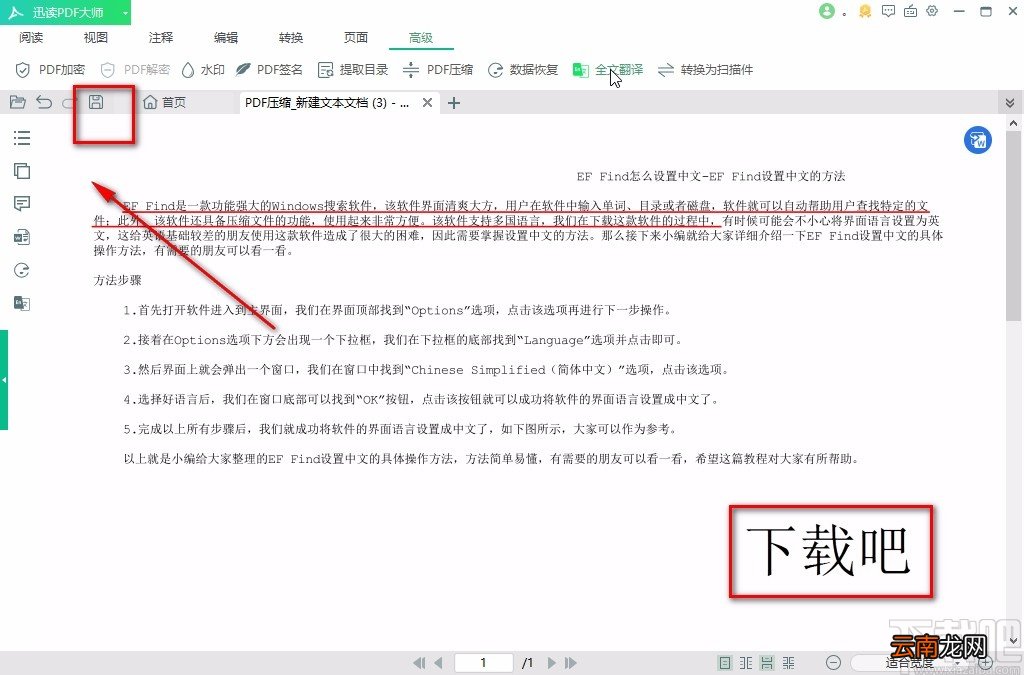1024x675 pixels.
Task: Click step 3 text mentioning Chinese Simplified
Action: point(426,369)
